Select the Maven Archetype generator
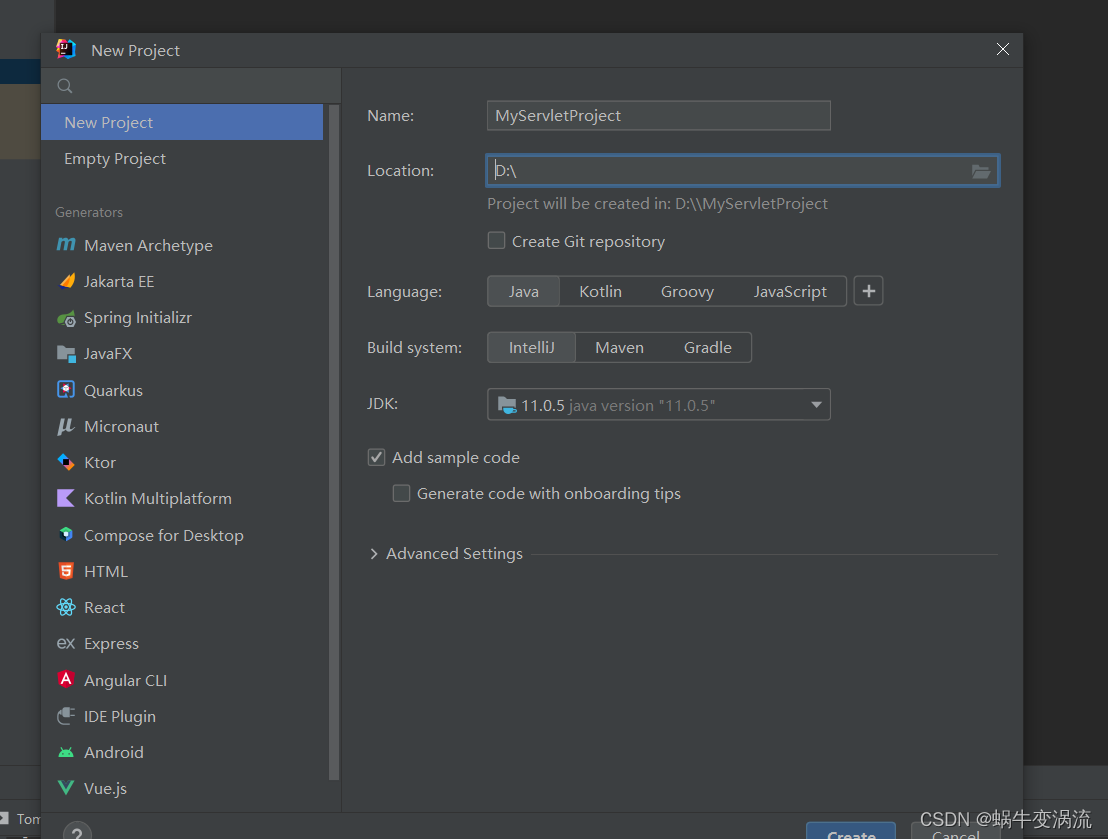 (x=148, y=245)
